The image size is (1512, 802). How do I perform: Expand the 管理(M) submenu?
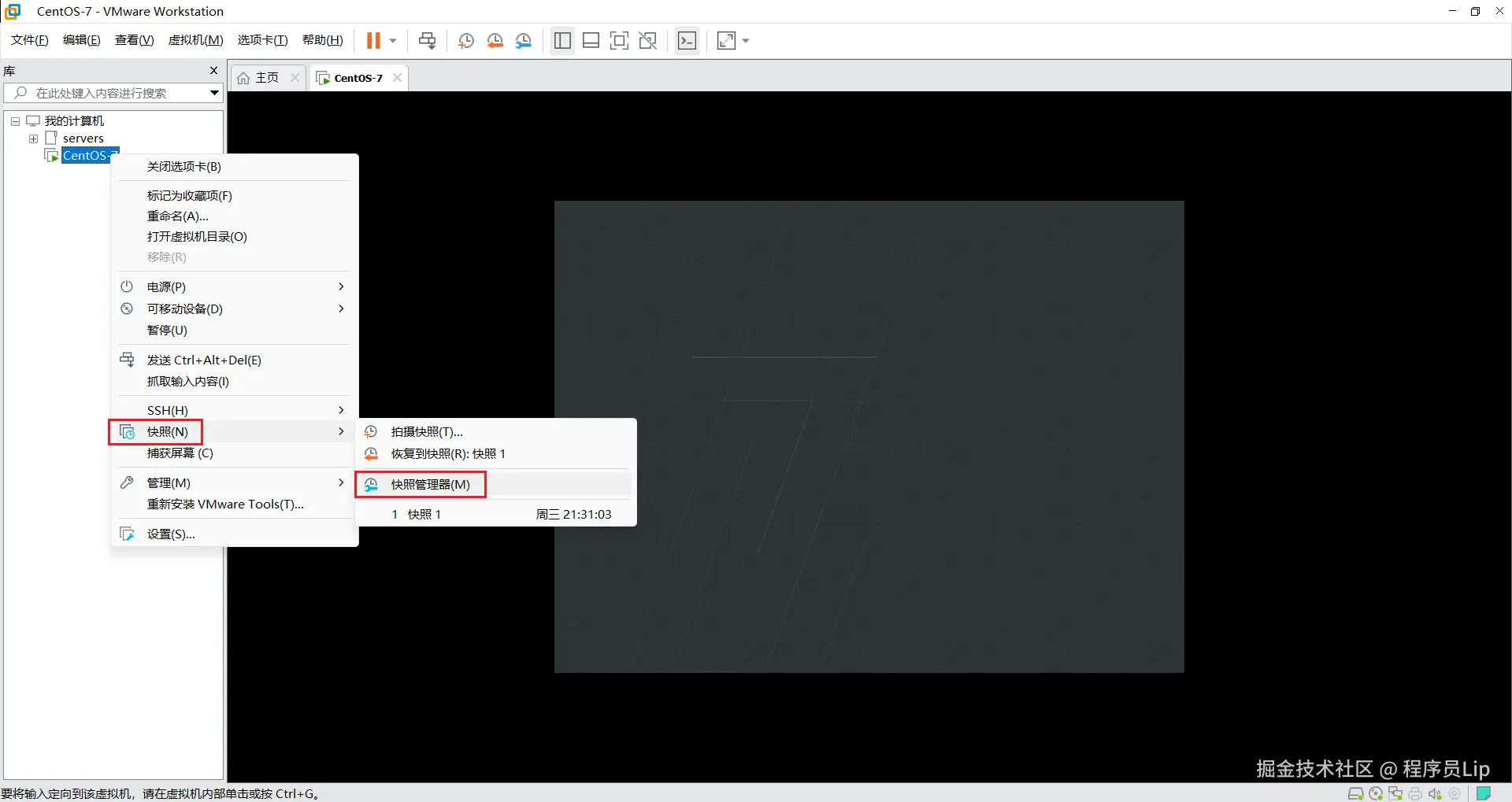point(235,482)
